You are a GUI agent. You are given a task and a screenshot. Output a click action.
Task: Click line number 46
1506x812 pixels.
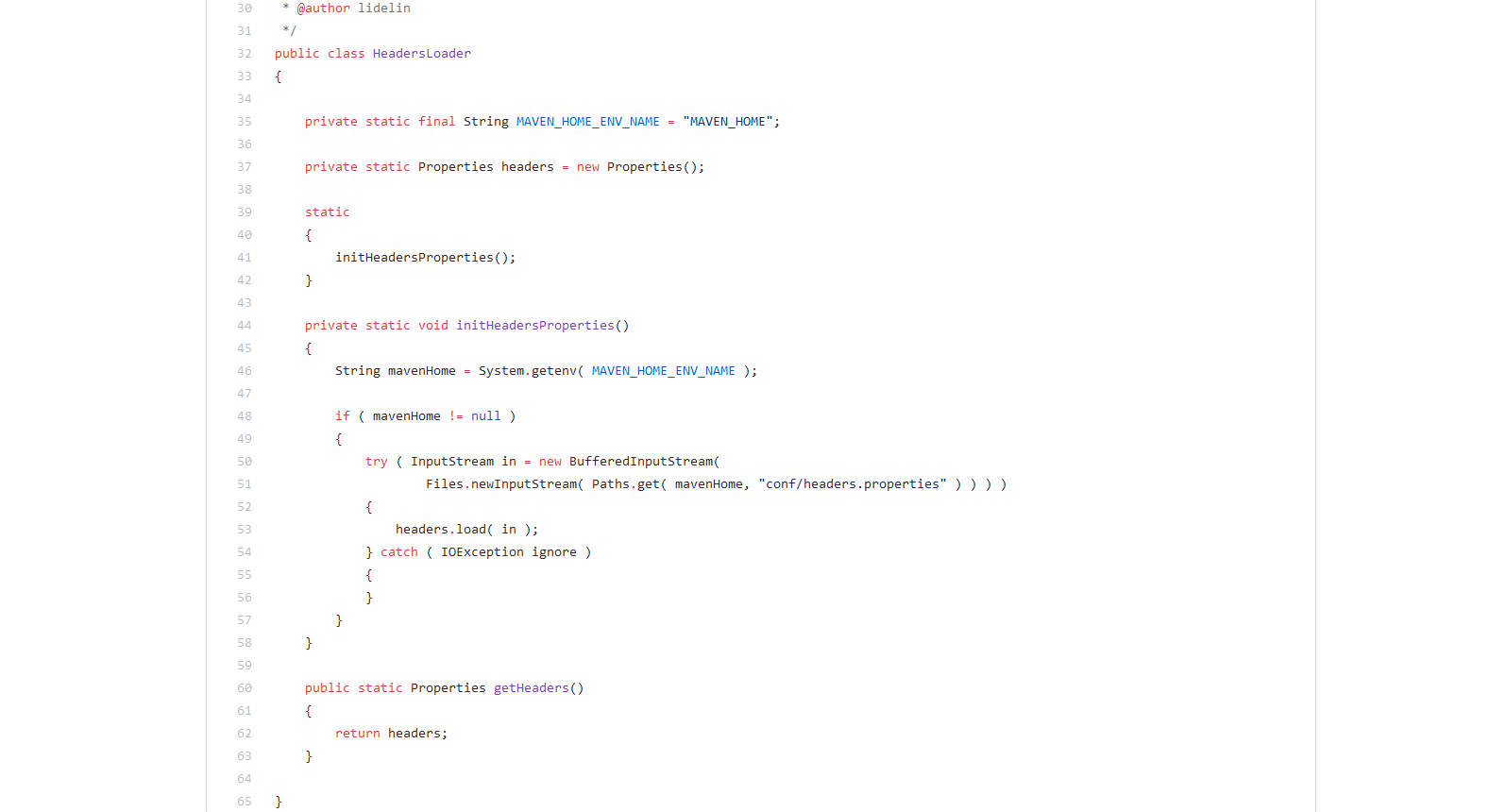coord(245,371)
